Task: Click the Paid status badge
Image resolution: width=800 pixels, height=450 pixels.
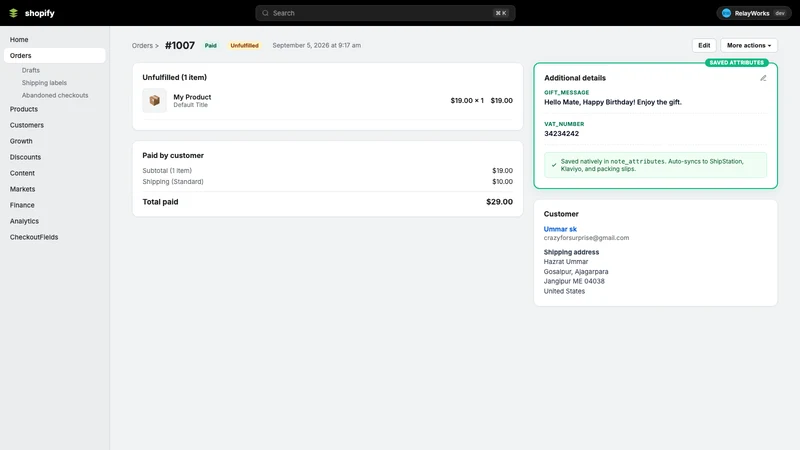Action: click(x=211, y=45)
